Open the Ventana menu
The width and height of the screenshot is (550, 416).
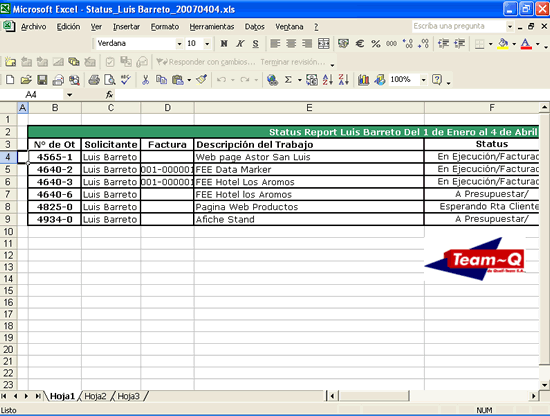(289, 27)
